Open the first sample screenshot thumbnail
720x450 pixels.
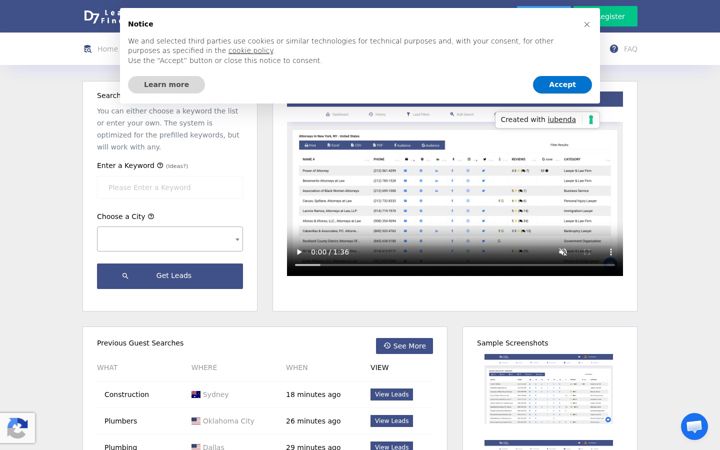point(548,389)
